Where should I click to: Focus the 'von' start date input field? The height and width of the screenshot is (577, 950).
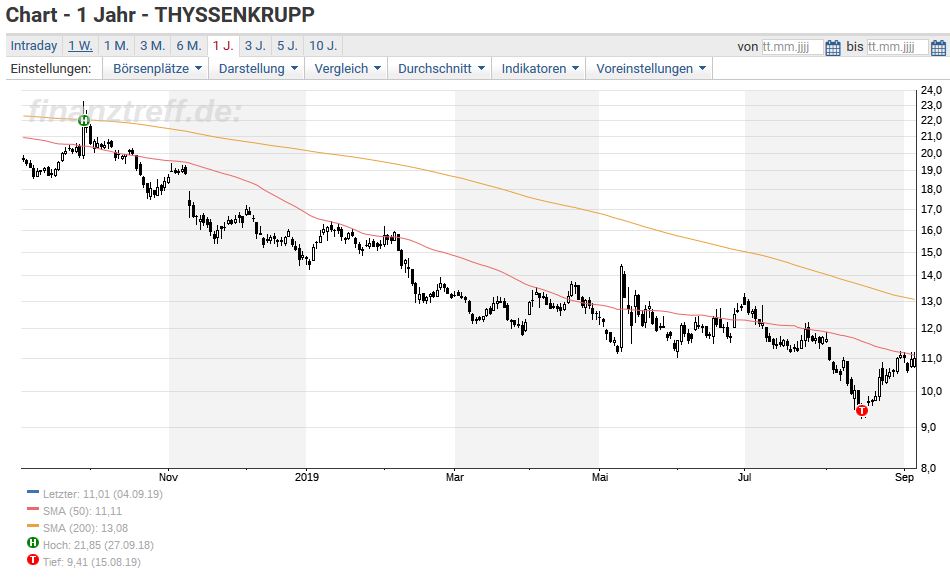pos(792,47)
